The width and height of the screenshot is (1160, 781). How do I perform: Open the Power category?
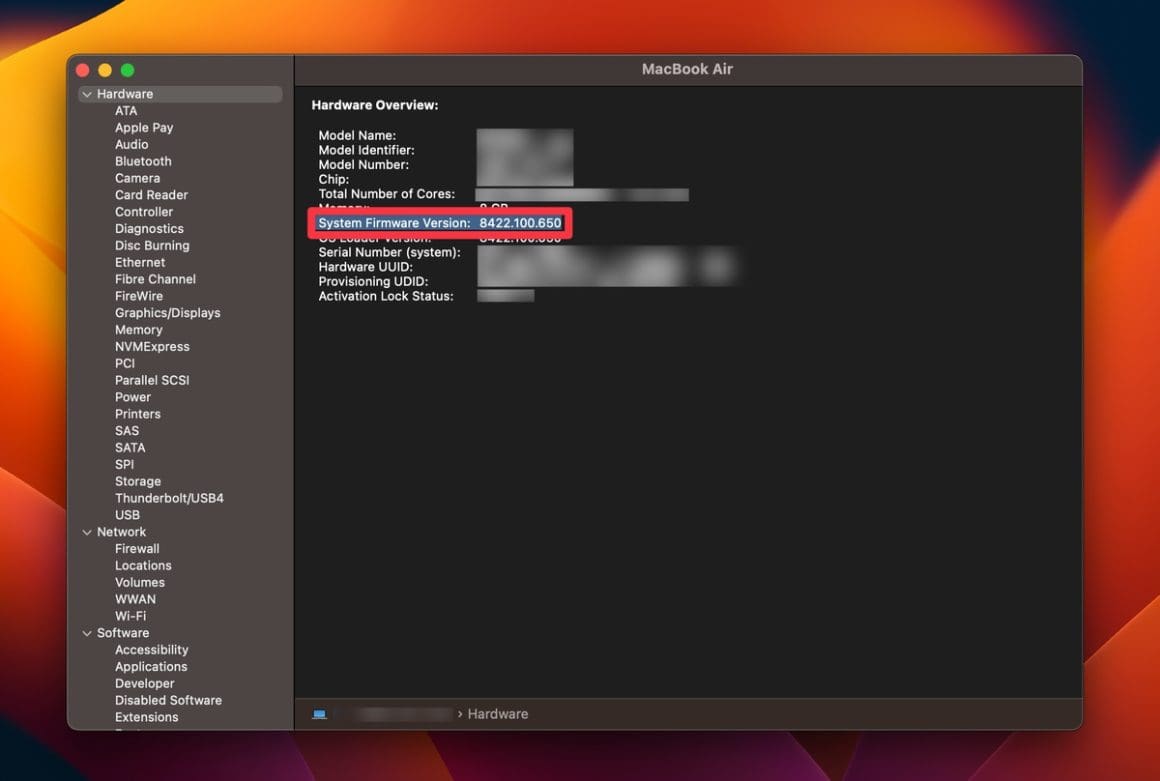(x=132, y=396)
